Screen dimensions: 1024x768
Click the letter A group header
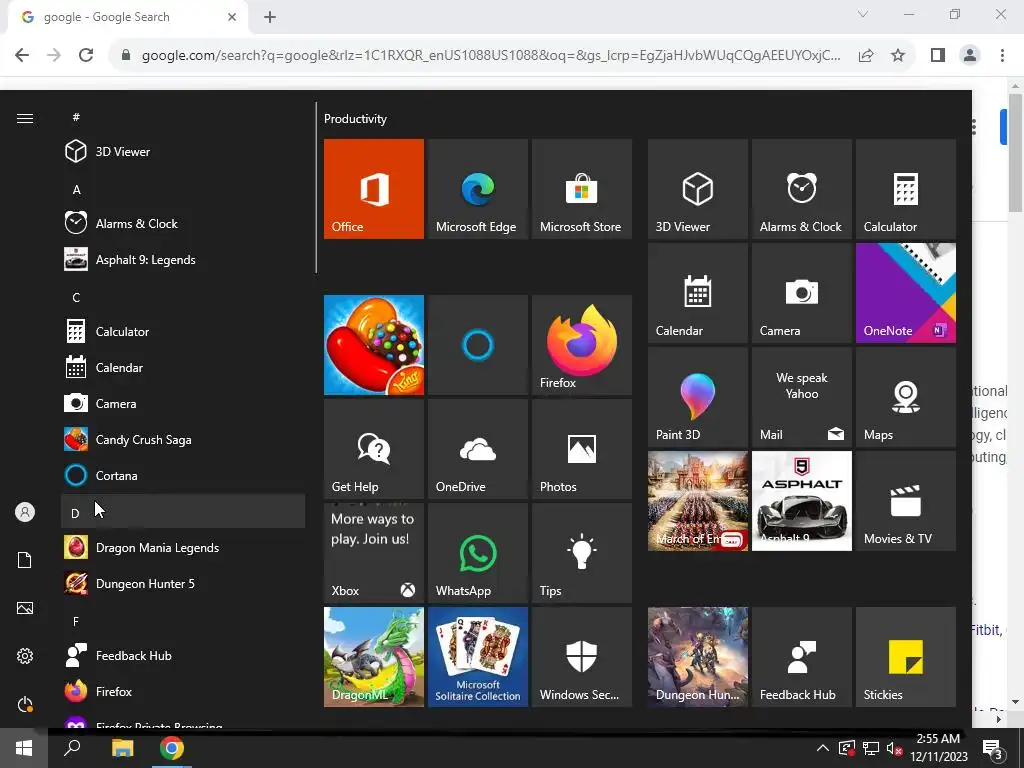click(x=183, y=189)
